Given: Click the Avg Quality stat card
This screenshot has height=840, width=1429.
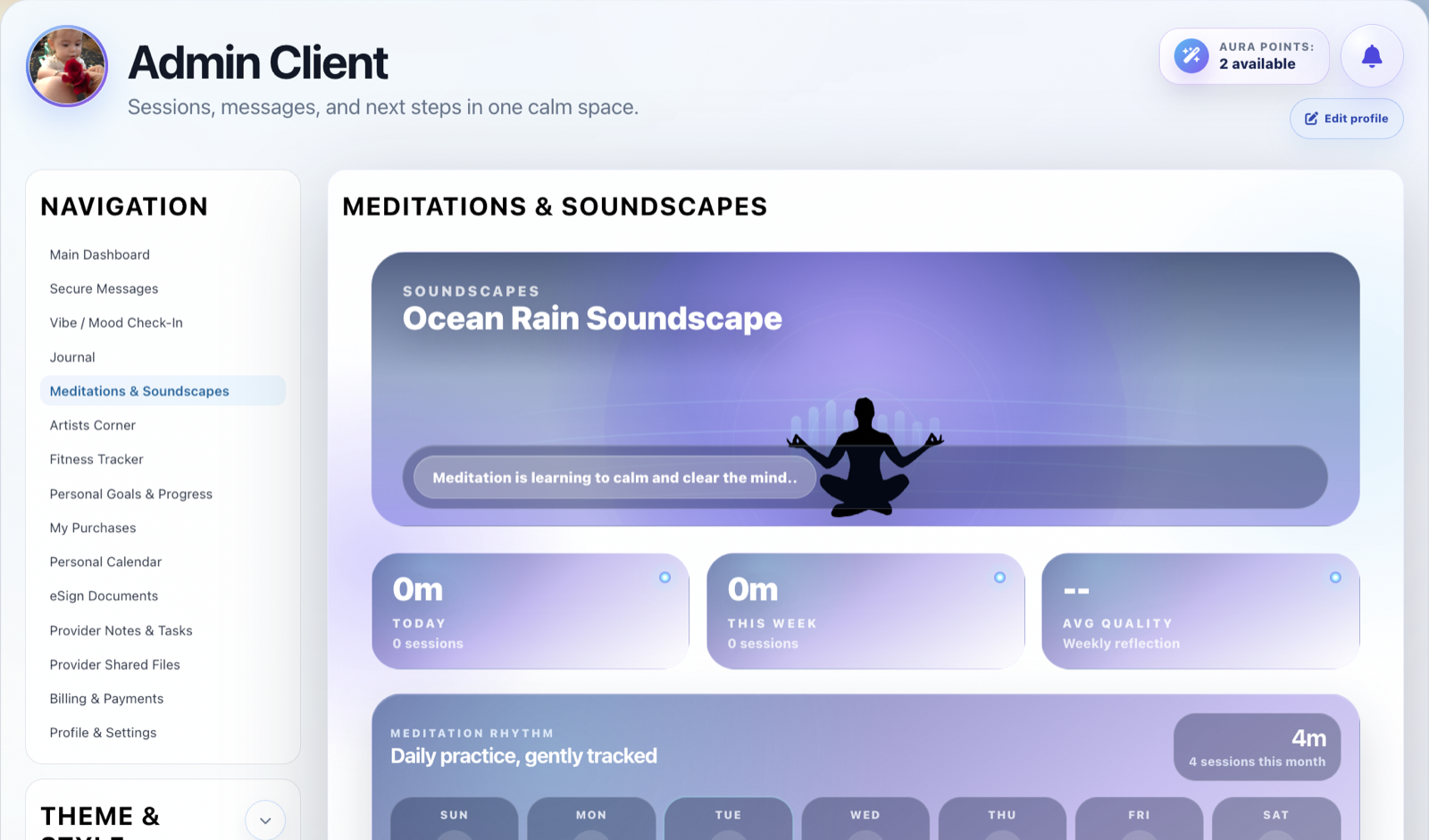Looking at the screenshot, I should [1200, 611].
